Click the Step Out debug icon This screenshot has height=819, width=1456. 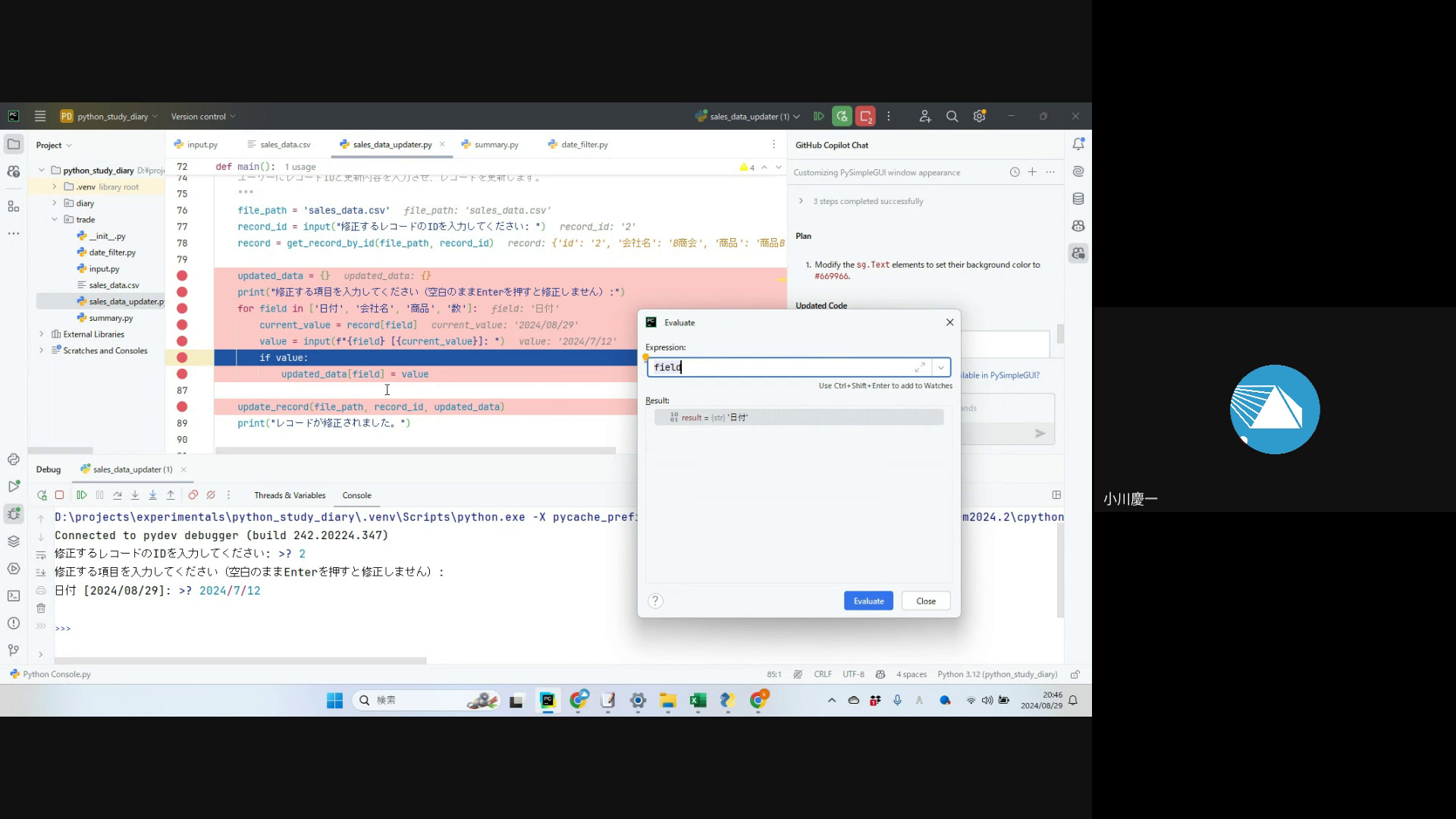pyautogui.click(x=171, y=495)
